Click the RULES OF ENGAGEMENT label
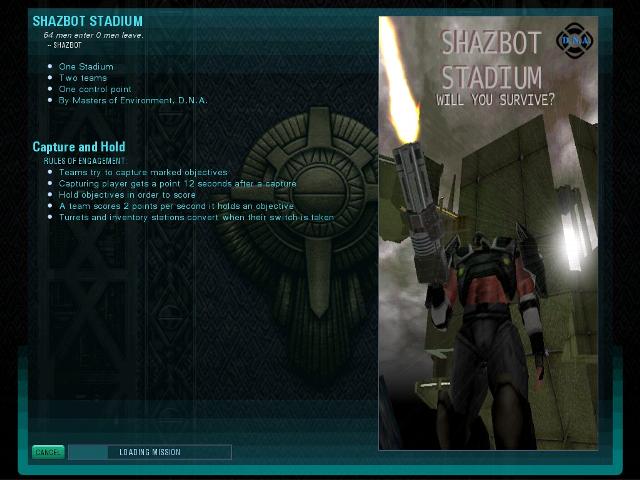The width and height of the screenshot is (640, 480). [85, 161]
